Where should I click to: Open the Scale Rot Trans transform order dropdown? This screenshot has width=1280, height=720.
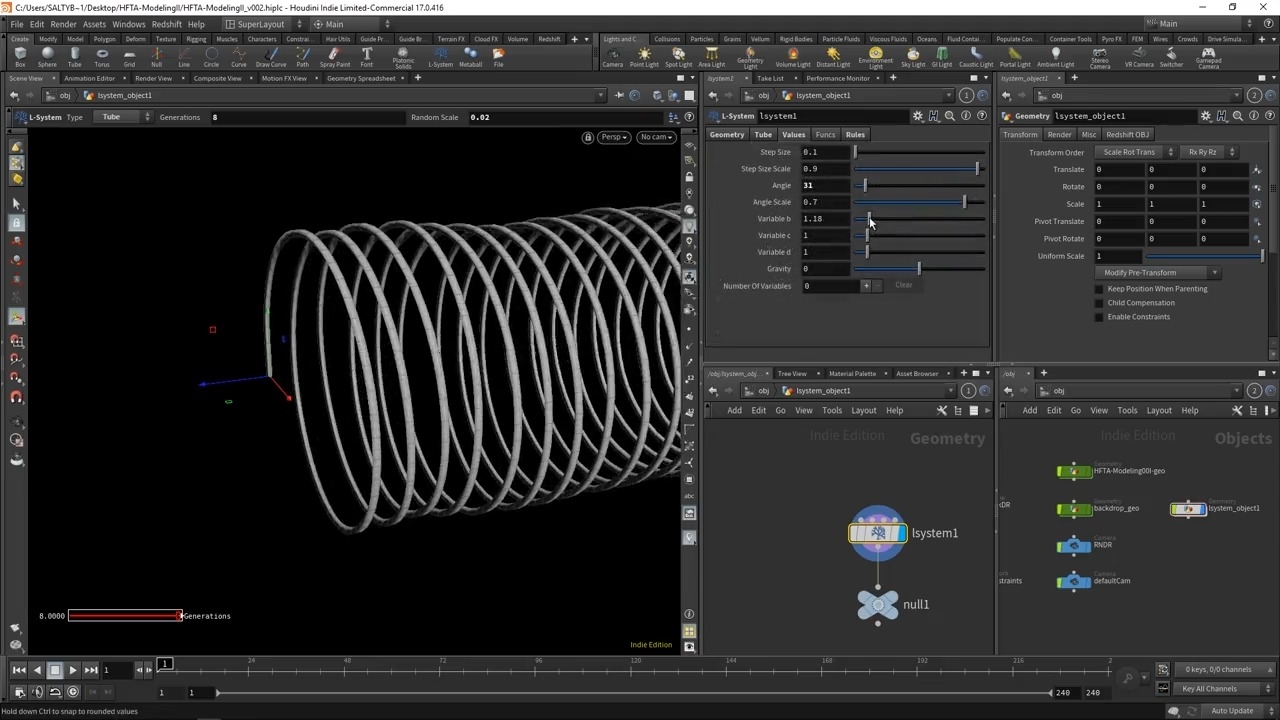[1134, 152]
